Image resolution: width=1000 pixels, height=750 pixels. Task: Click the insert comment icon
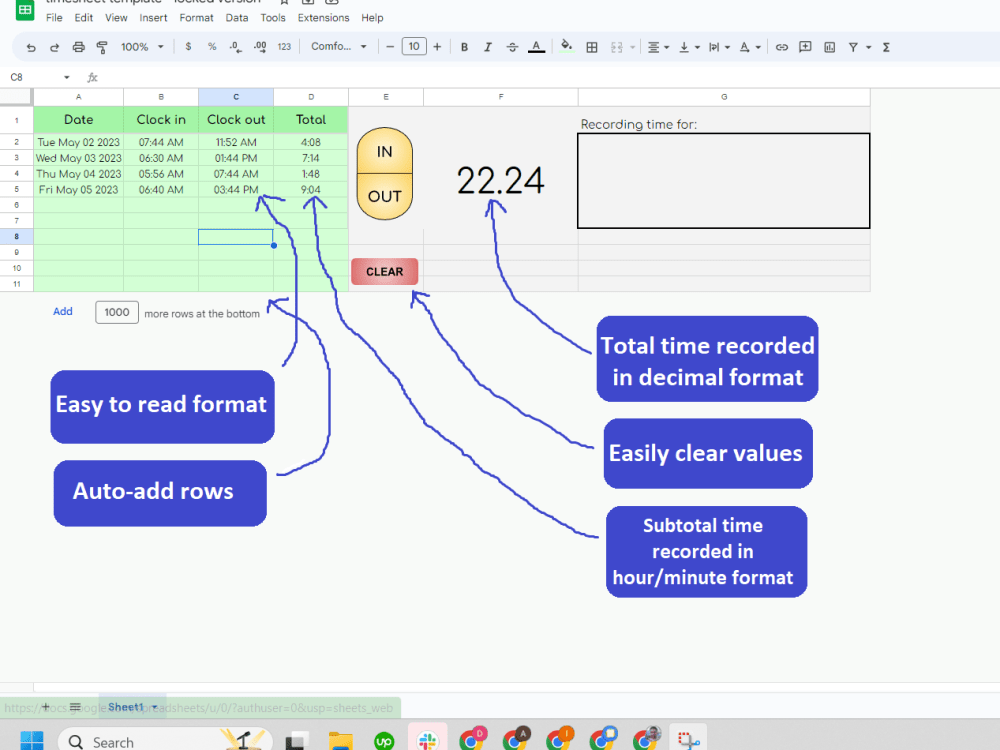tap(805, 47)
